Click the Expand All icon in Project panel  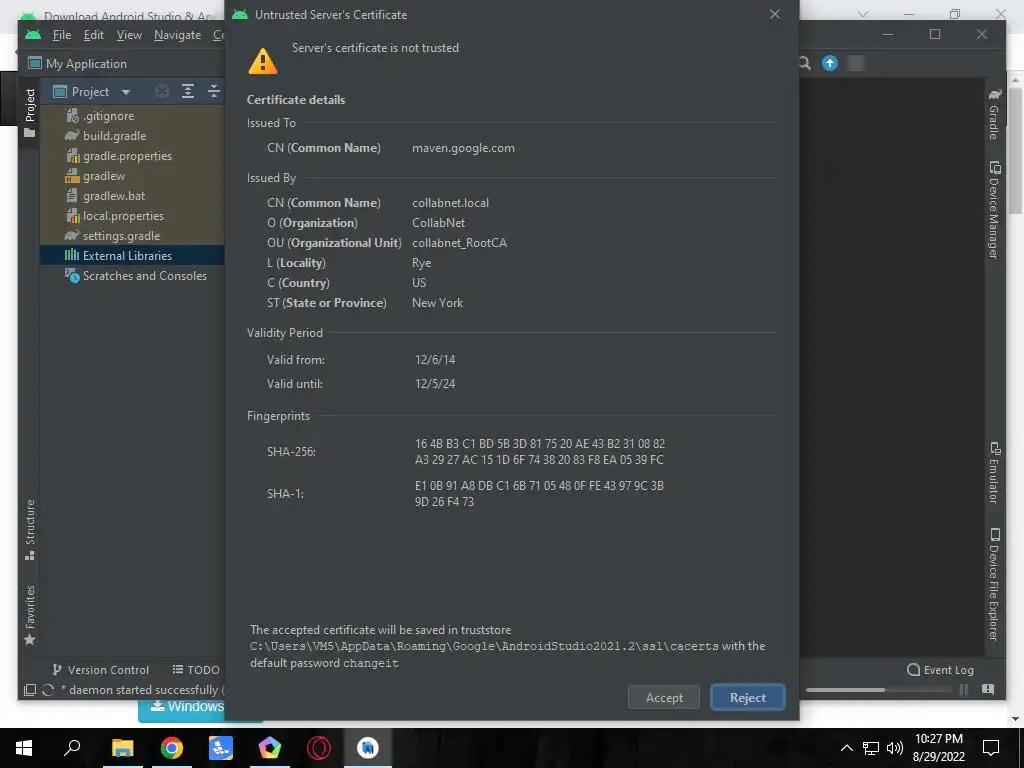(187, 91)
